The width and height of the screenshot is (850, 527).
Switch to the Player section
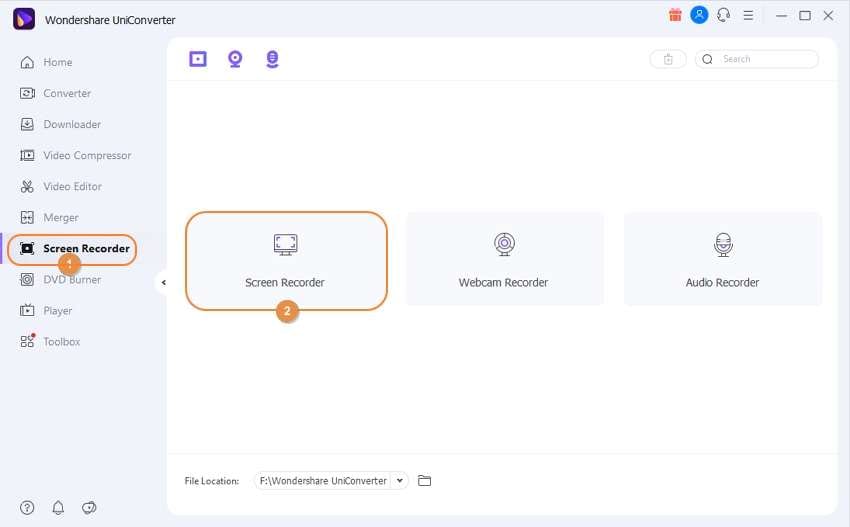[x=46, y=311]
